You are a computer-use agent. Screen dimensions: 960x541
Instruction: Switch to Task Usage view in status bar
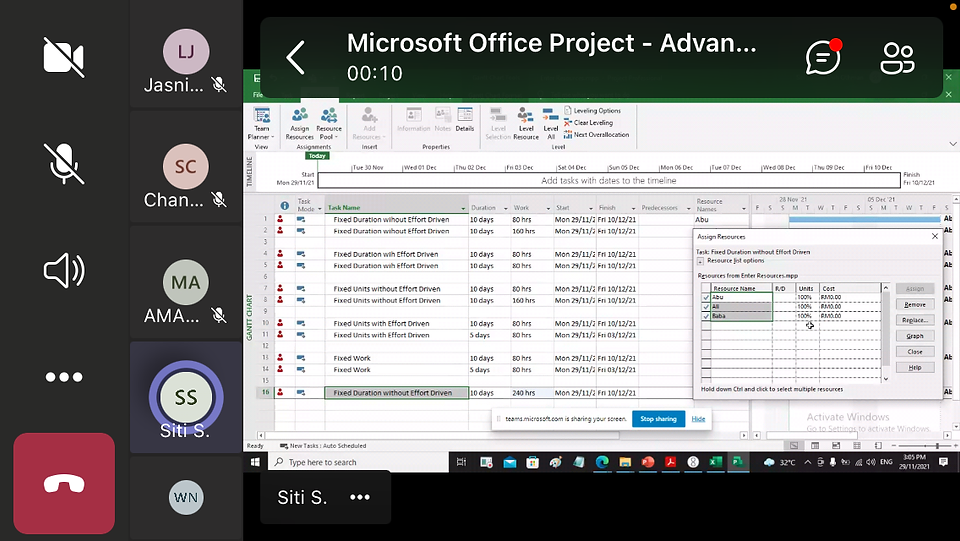pos(815,446)
